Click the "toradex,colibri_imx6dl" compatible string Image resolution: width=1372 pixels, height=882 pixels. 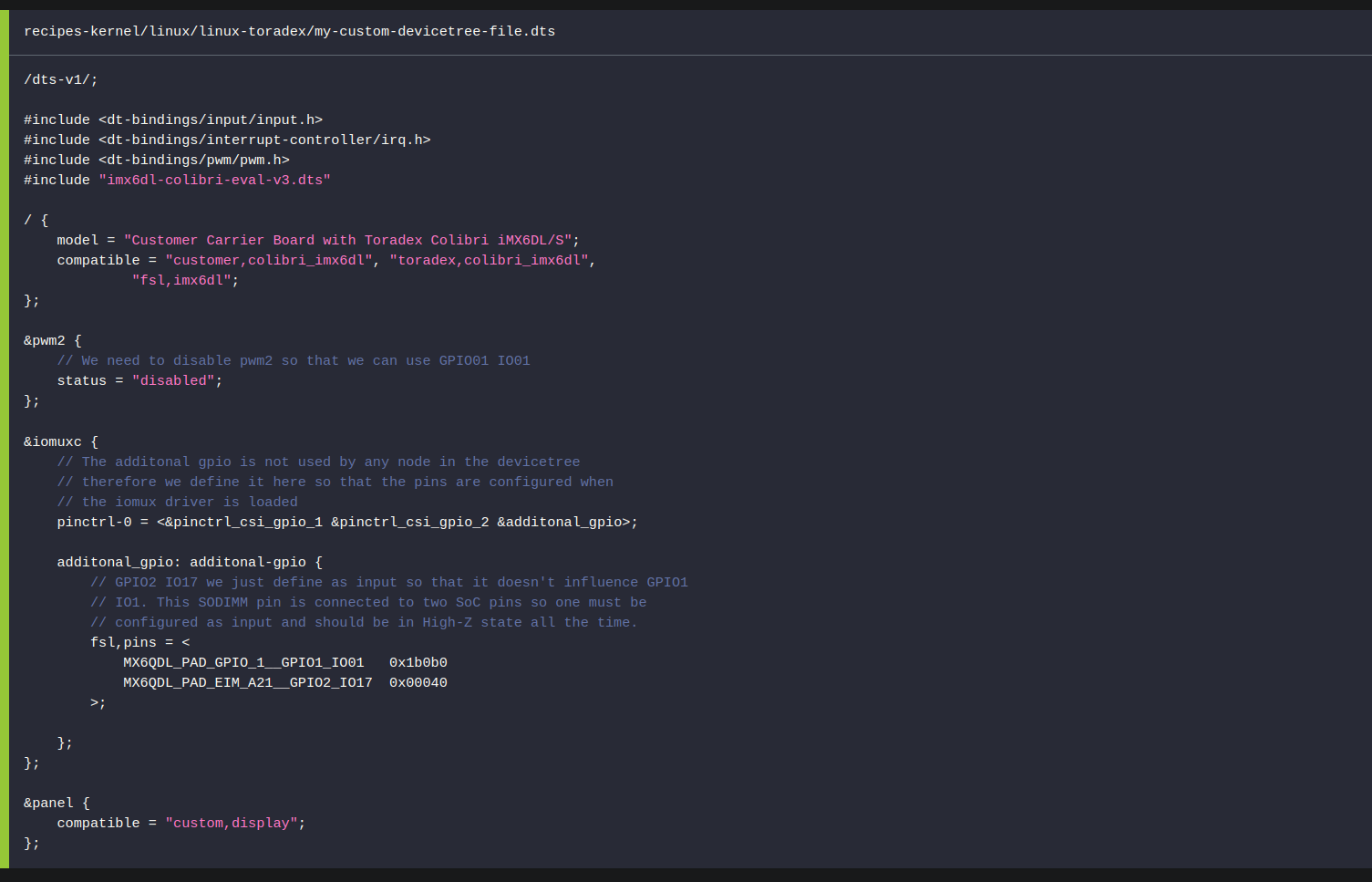point(489,261)
